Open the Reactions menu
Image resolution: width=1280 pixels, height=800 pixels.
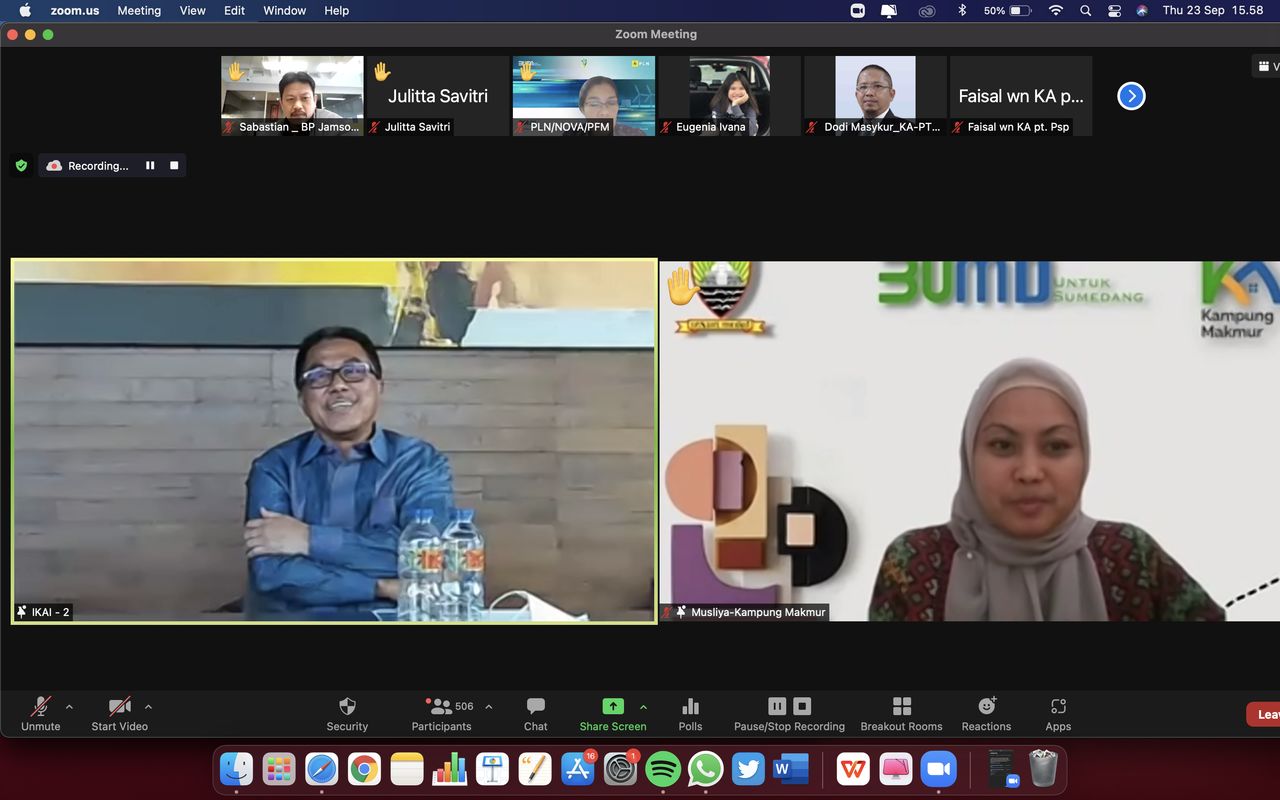(986, 714)
